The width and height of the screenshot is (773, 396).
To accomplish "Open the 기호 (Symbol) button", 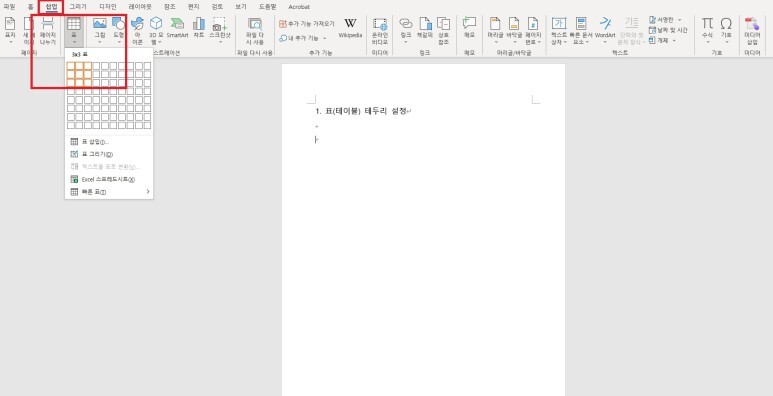I will coord(726,30).
